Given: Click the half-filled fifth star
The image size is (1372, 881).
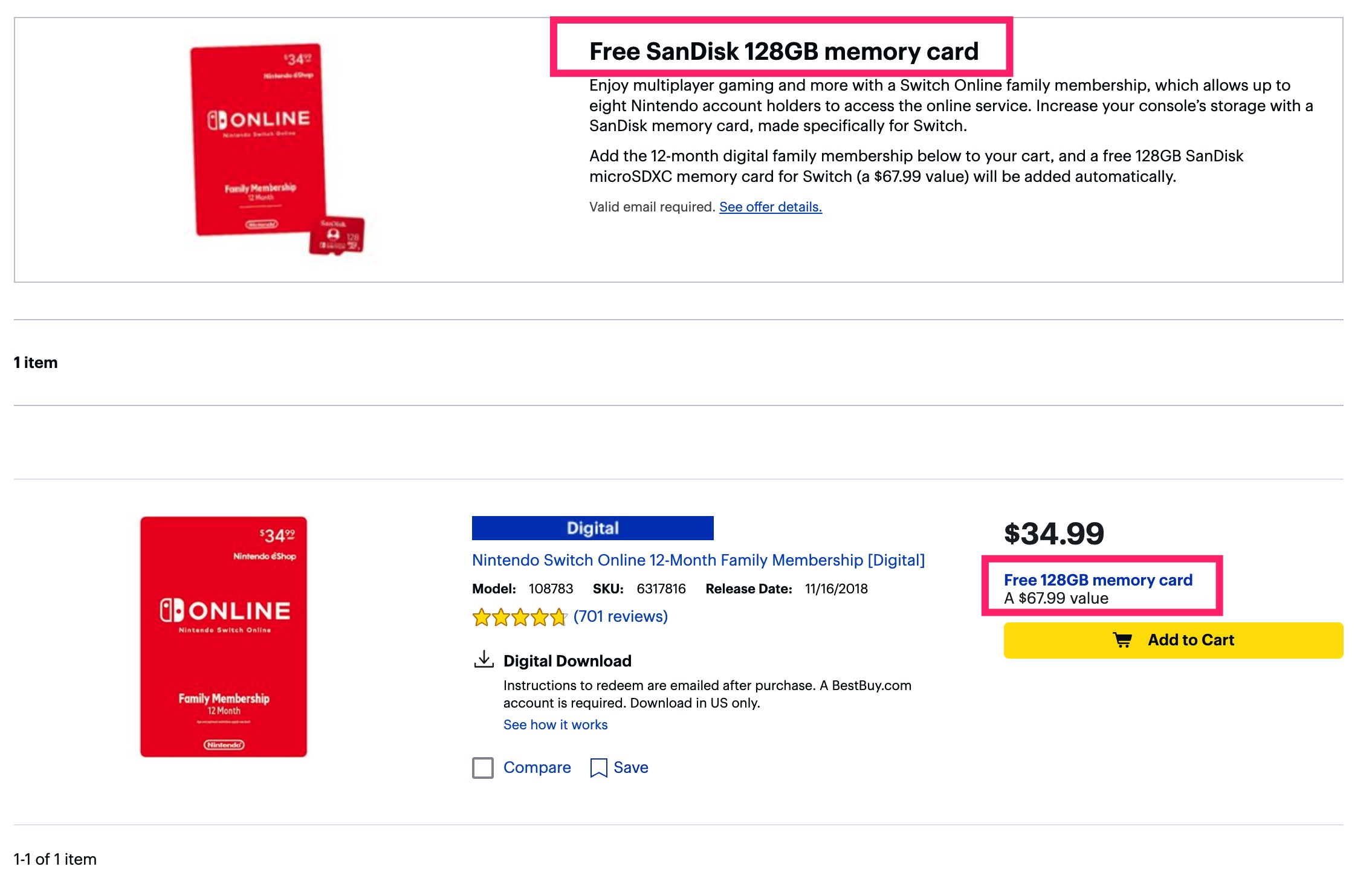Looking at the screenshot, I should coord(559,618).
